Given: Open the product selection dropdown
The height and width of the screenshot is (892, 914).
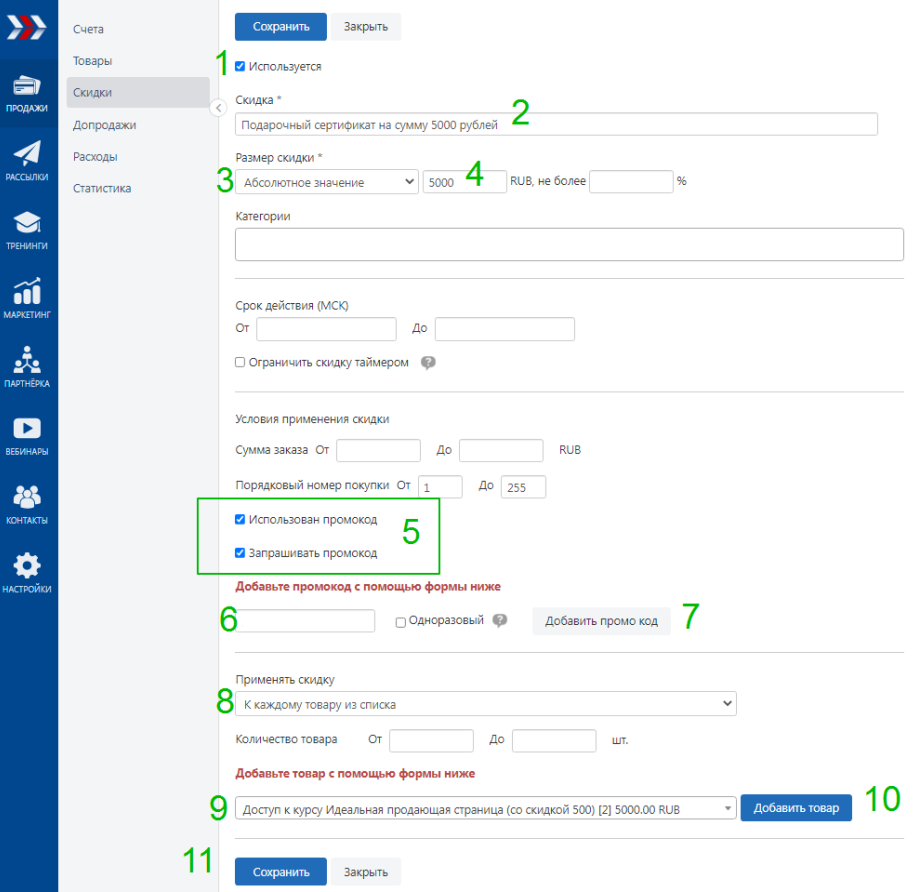Looking at the screenshot, I should click(485, 808).
